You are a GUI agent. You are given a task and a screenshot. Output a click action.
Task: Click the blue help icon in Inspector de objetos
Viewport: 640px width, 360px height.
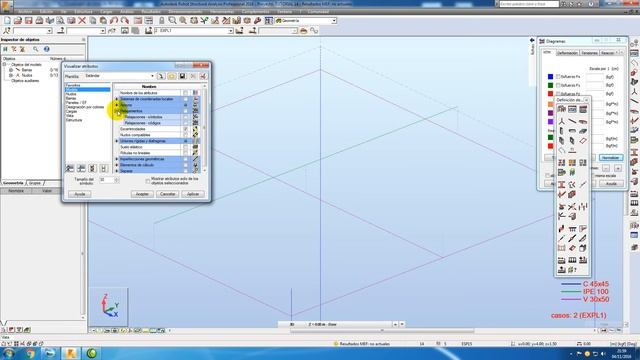47,49
